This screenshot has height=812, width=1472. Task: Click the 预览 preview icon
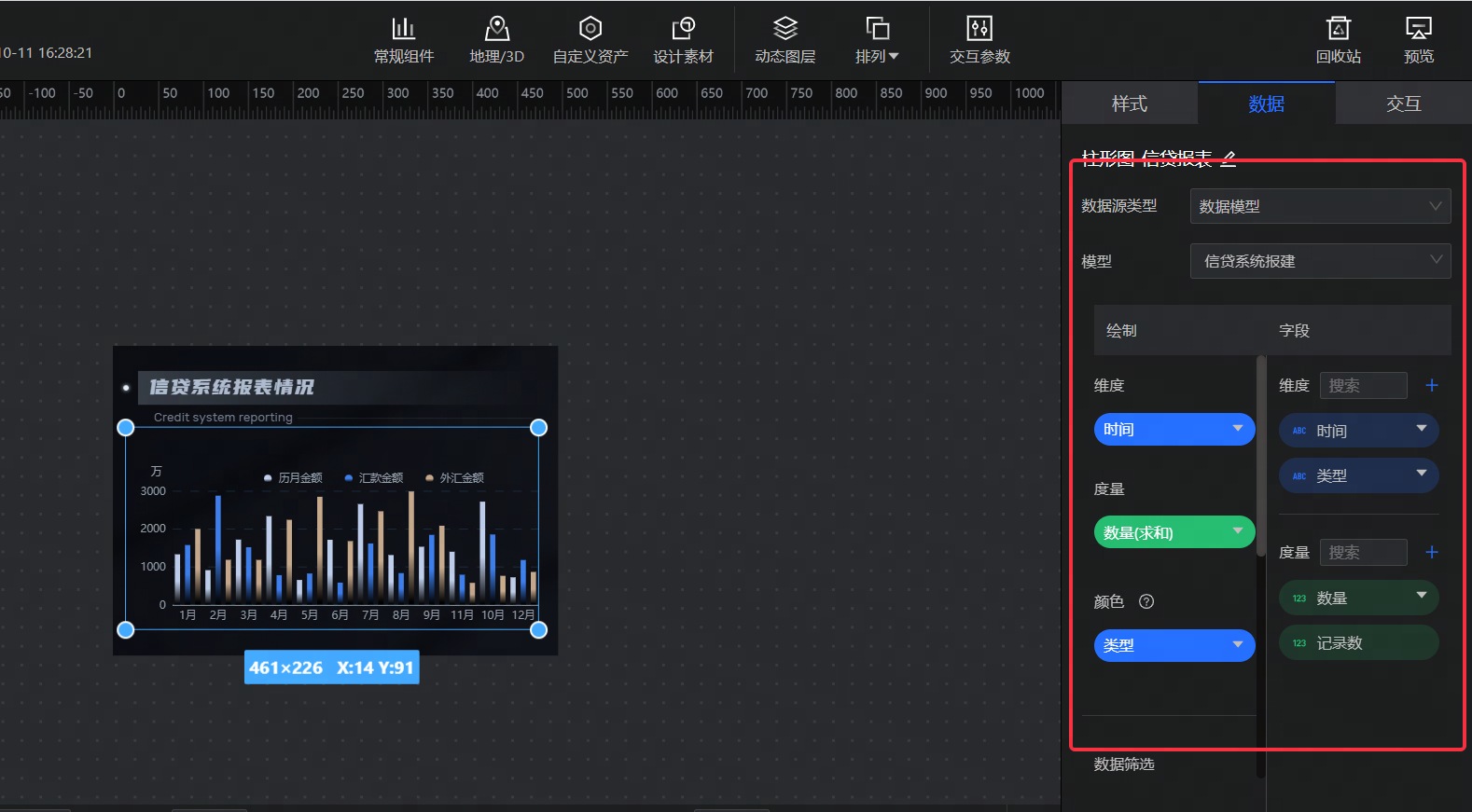(1418, 29)
